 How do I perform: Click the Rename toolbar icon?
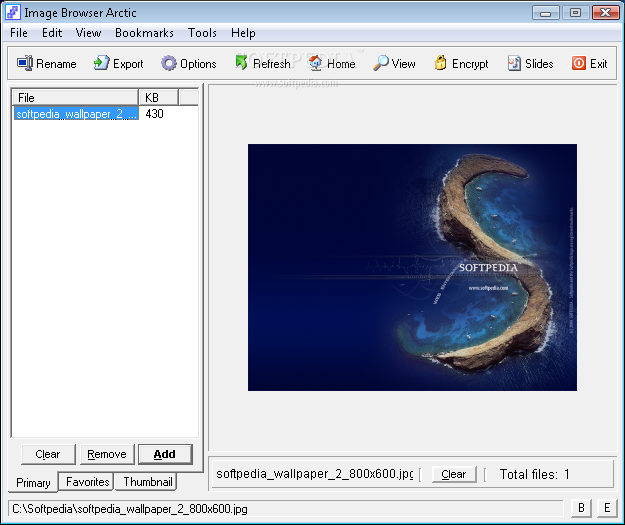pyautogui.click(x=25, y=63)
